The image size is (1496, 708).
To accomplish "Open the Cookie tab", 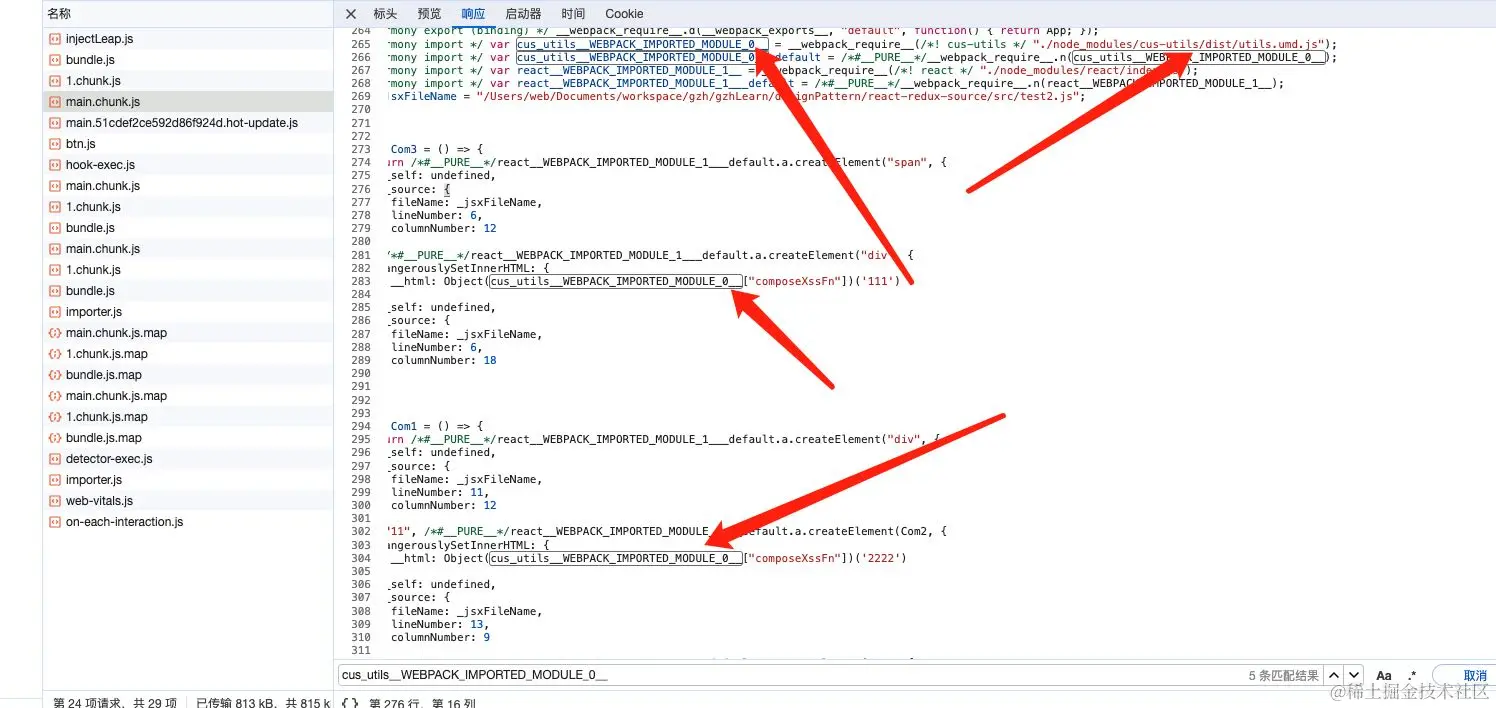I will tap(624, 14).
